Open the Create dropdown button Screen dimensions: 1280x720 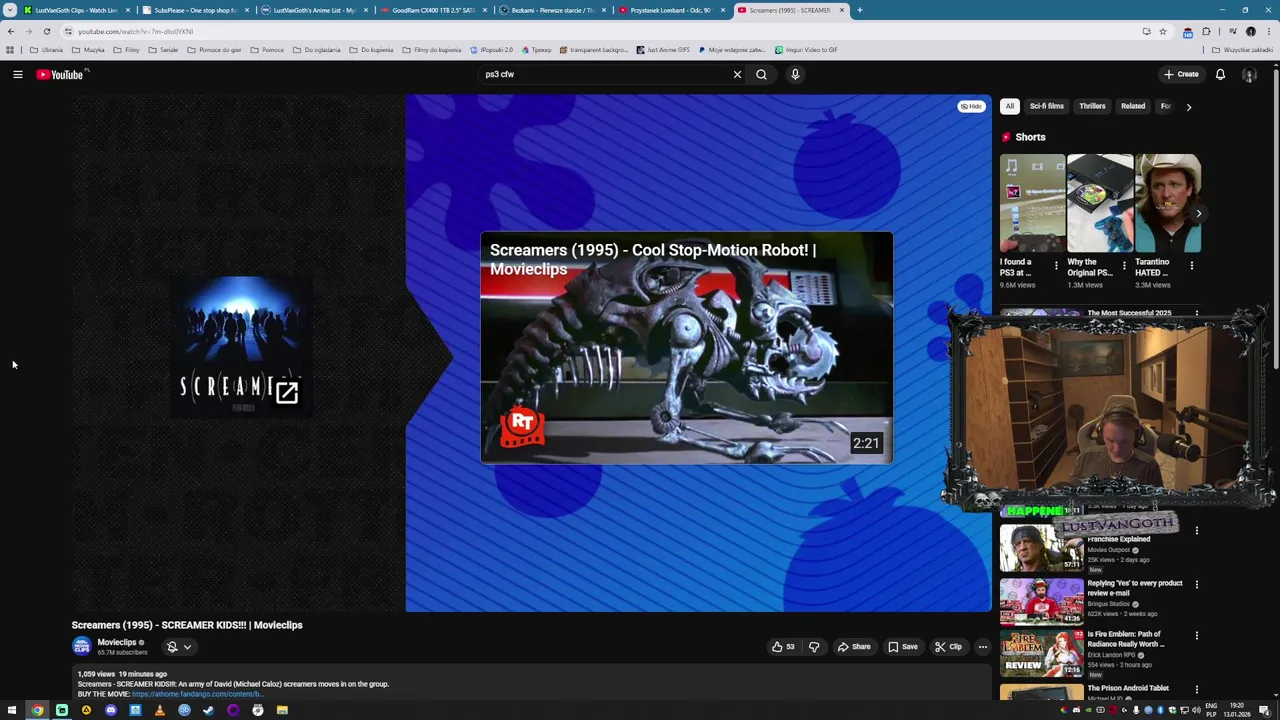tap(1181, 74)
